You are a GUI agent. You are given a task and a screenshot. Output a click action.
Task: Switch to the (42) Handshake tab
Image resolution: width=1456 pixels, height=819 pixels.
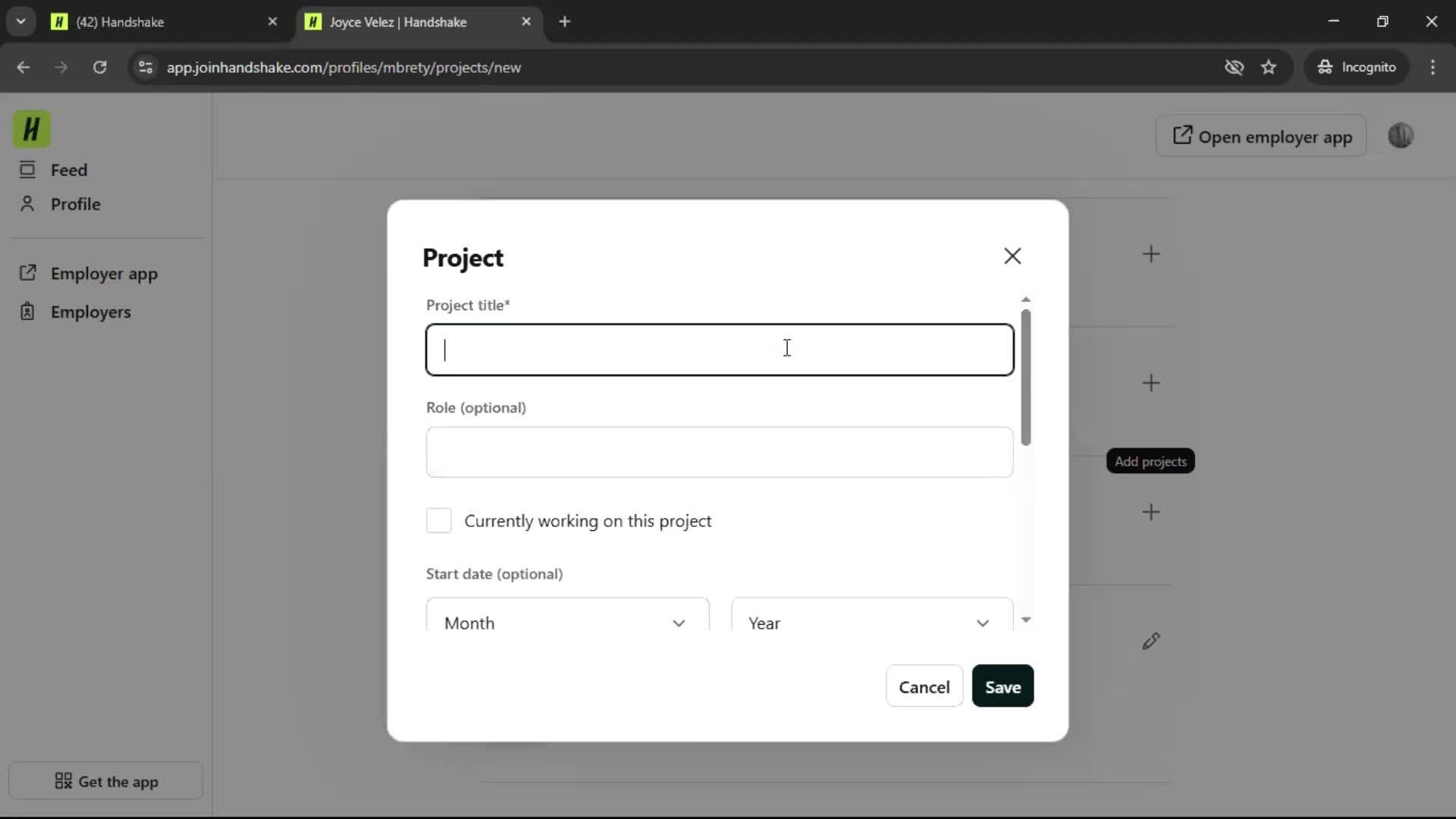tap(165, 22)
